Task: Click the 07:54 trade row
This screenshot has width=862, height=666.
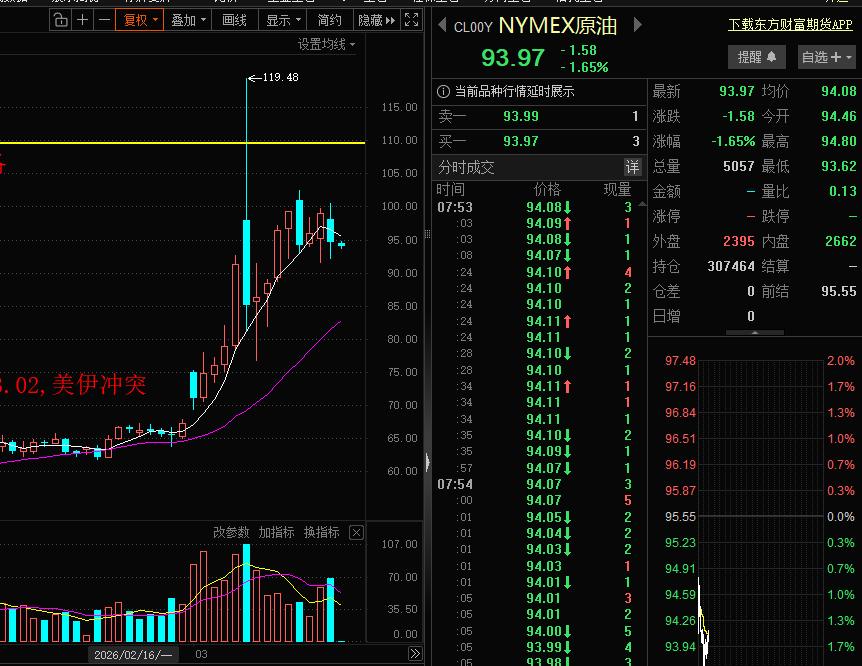Action: point(534,484)
